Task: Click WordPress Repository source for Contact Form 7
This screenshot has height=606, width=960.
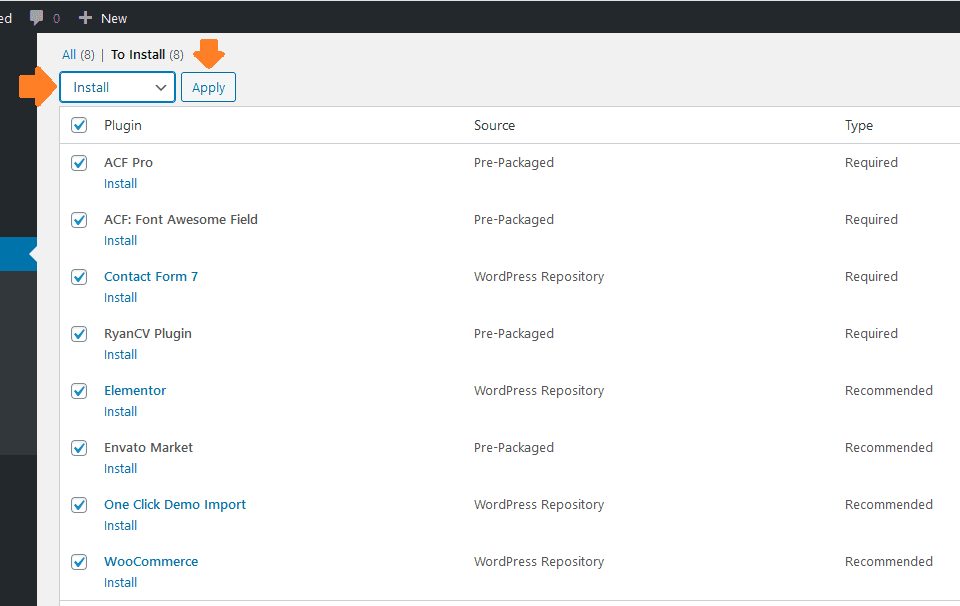Action: [539, 277]
